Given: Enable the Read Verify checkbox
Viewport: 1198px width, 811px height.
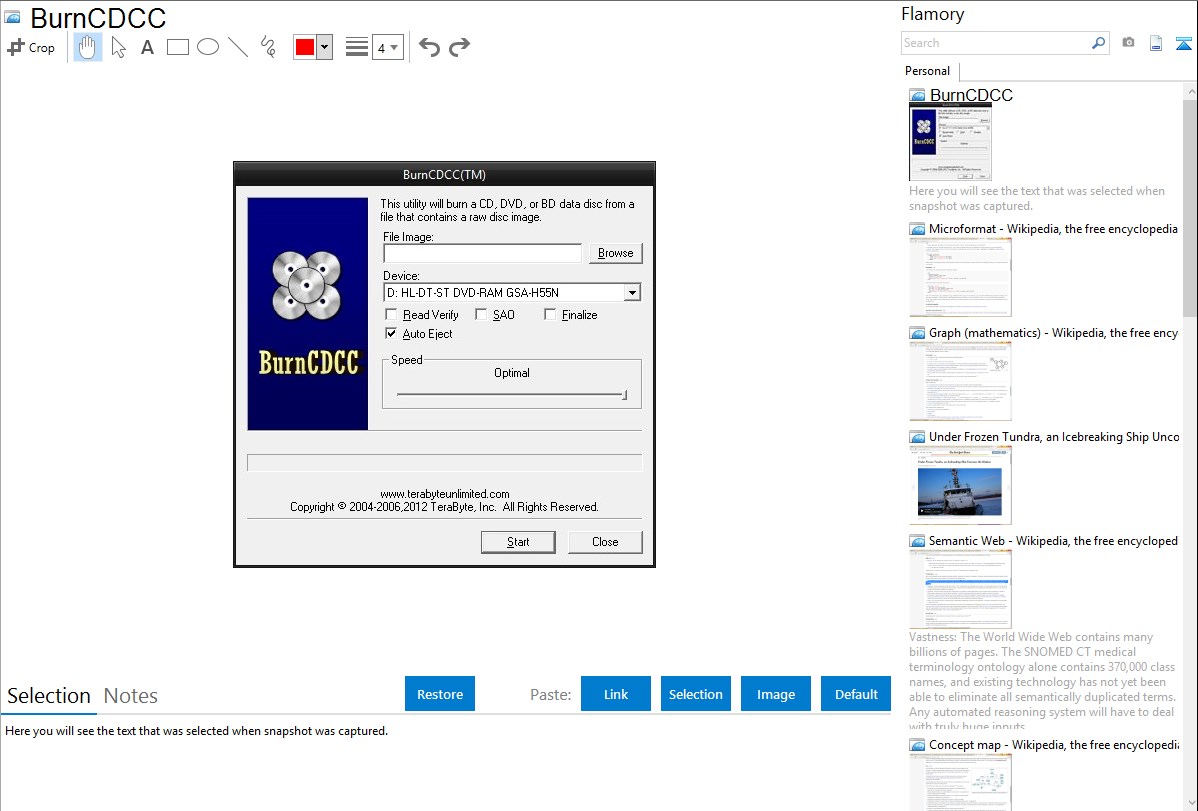Looking at the screenshot, I should tap(391, 315).
